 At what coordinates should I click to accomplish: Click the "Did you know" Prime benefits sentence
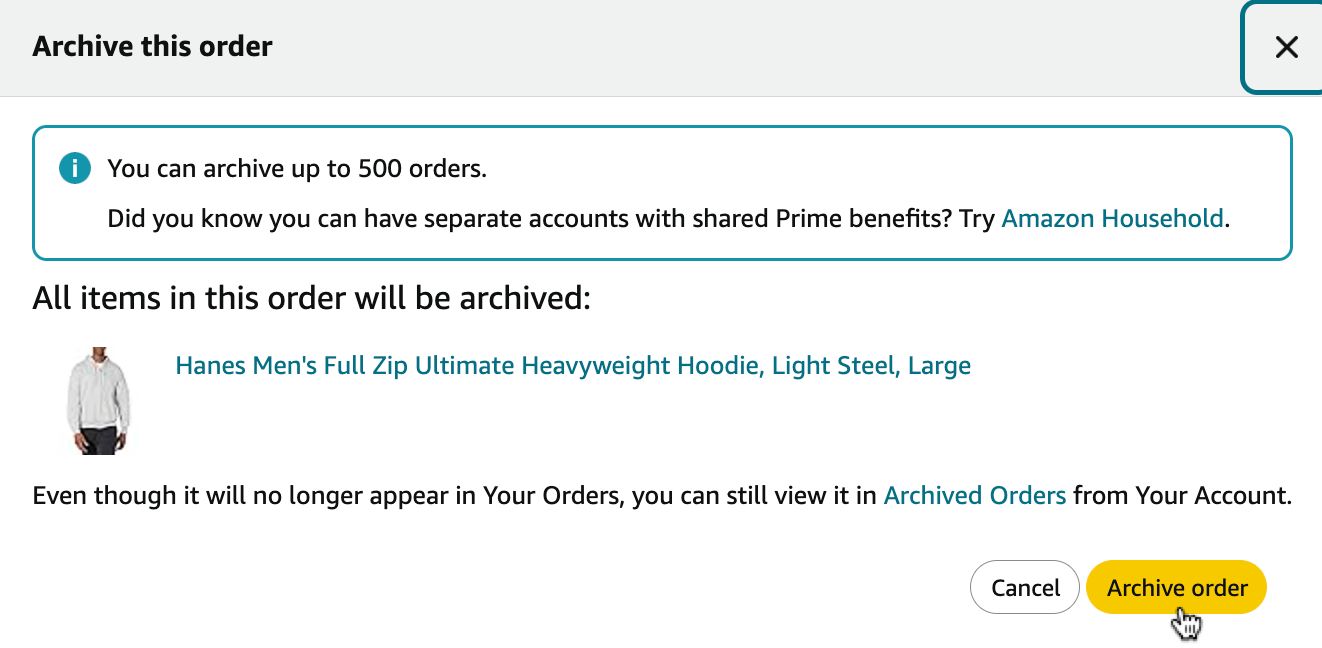pos(668,218)
